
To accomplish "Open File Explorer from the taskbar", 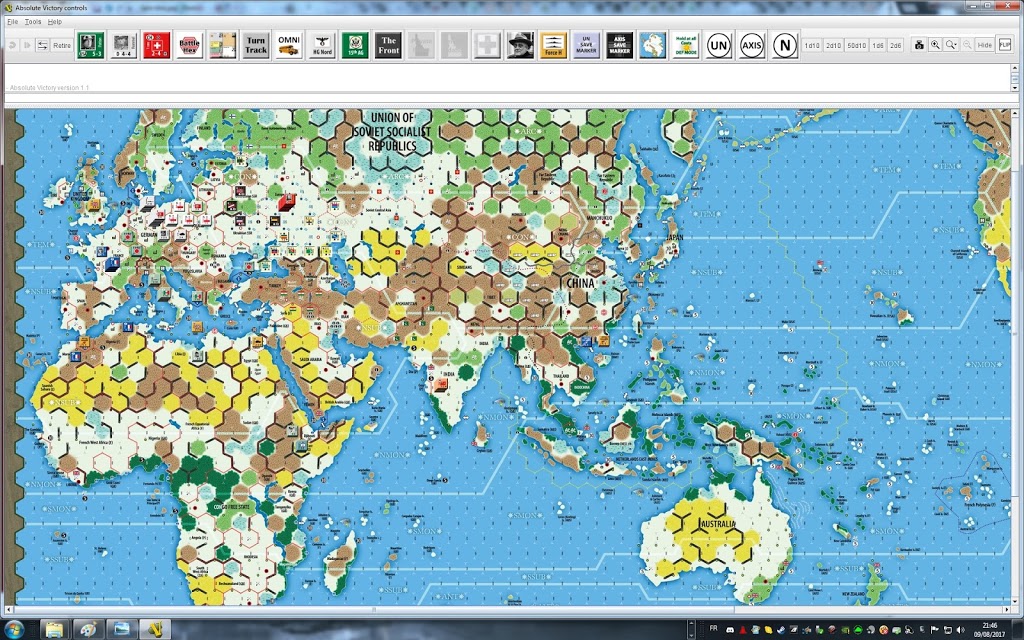I will coord(55,630).
